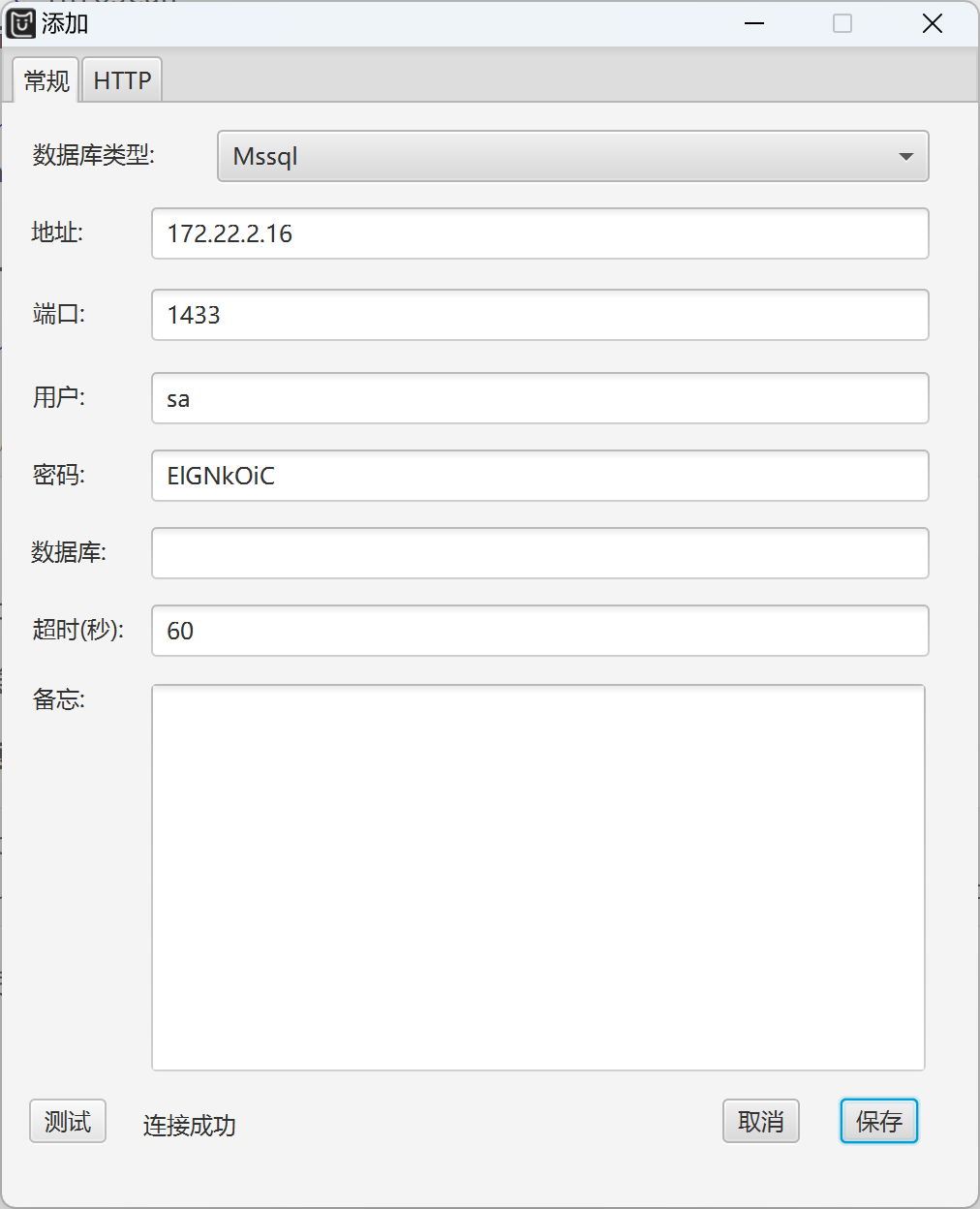Cancel the dialog using 取消
The image size is (980, 1209).
(761, 1122)
